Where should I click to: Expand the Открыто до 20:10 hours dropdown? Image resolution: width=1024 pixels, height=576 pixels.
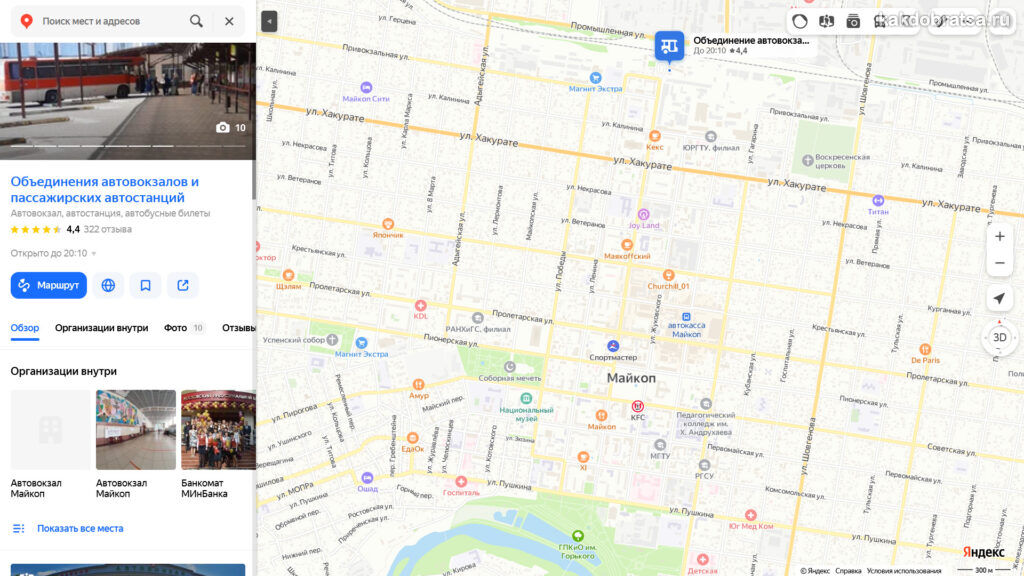53,253
